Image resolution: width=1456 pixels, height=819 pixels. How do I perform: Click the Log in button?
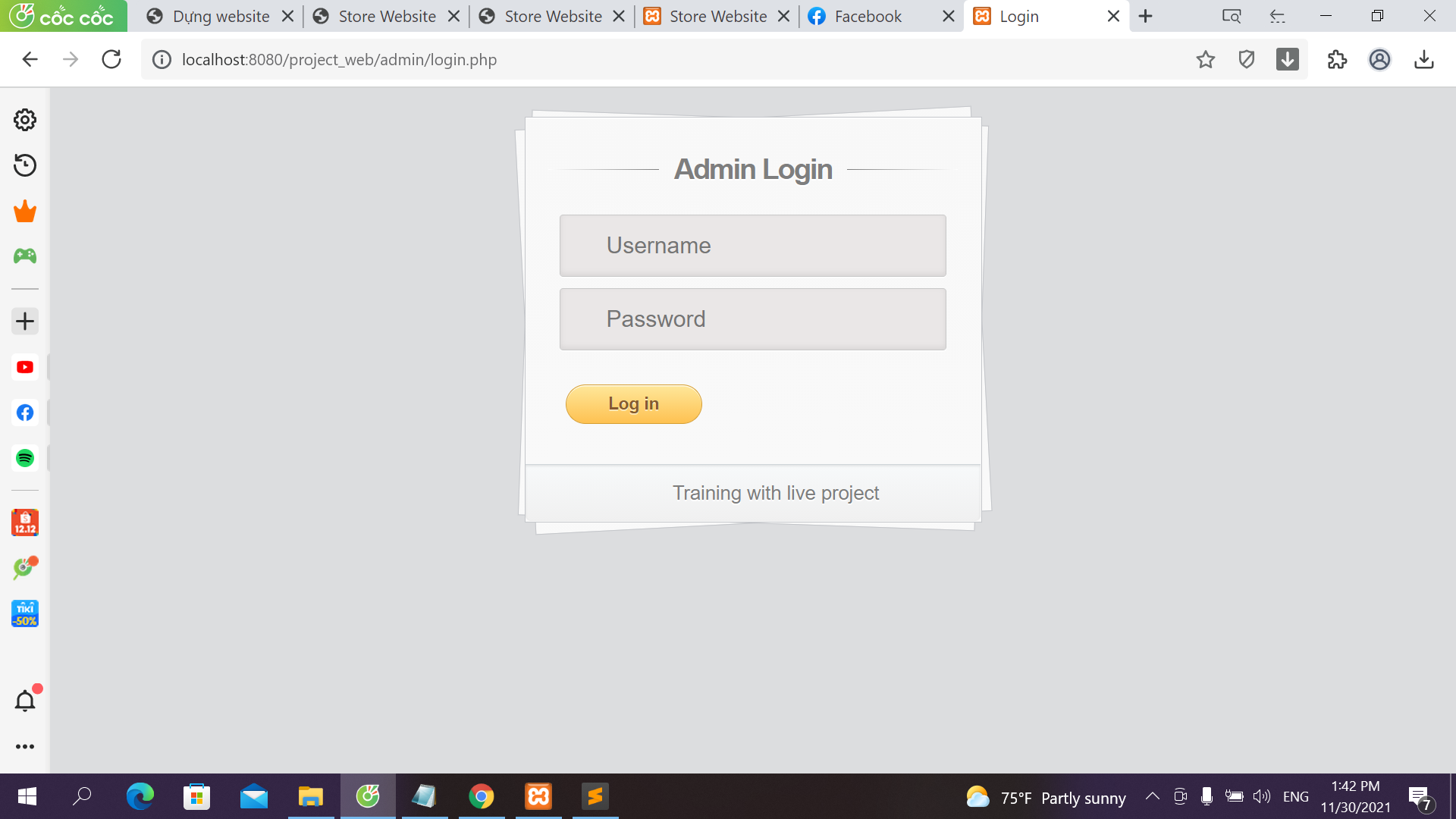tap(633, 403)
